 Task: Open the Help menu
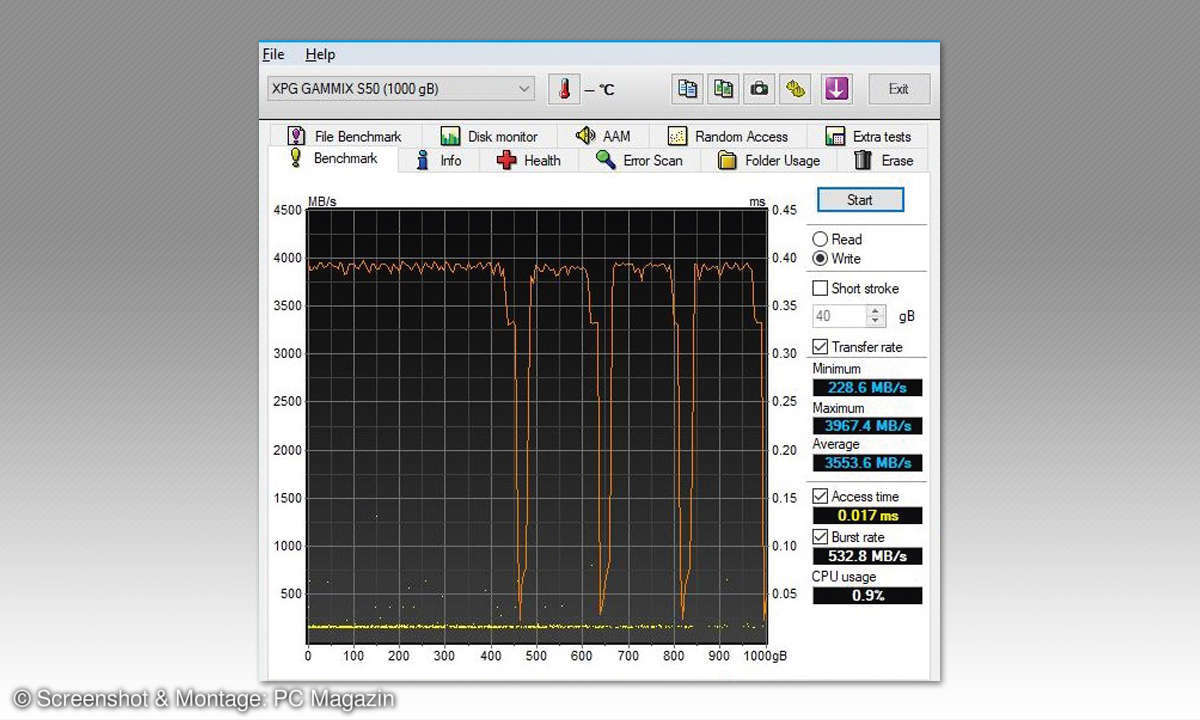(320, 54)
